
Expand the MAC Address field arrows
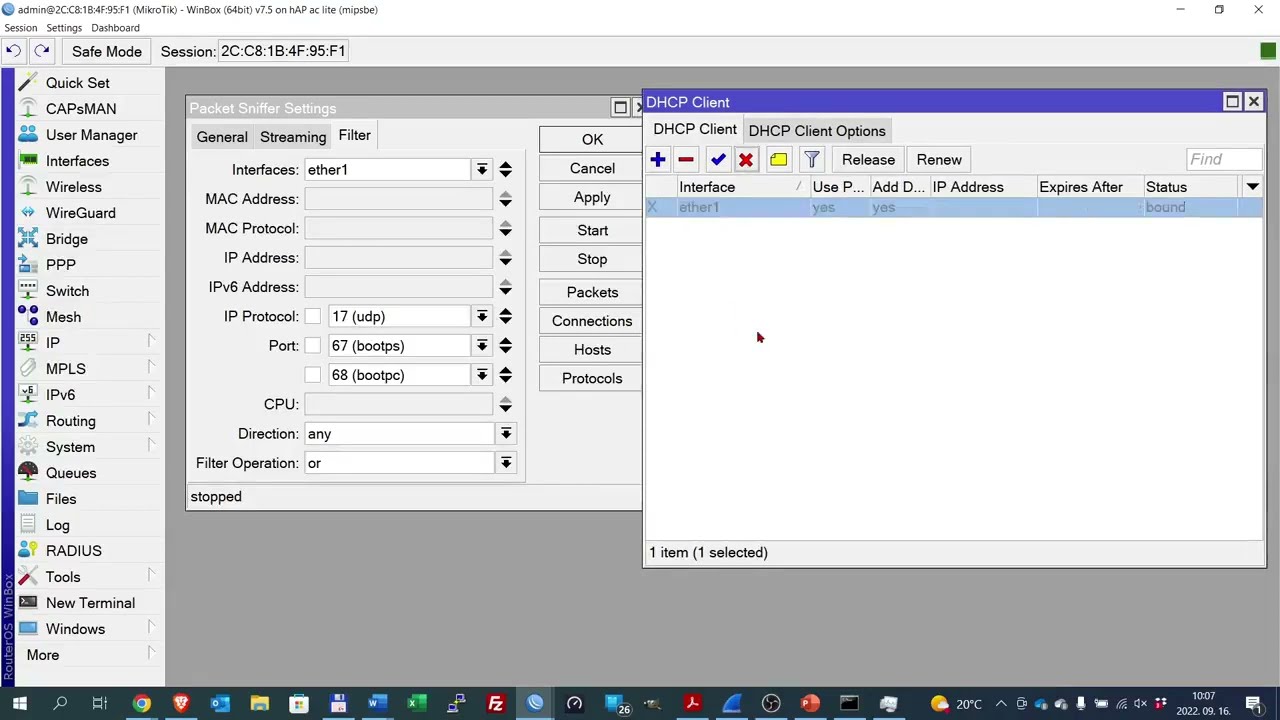(505, 199)
